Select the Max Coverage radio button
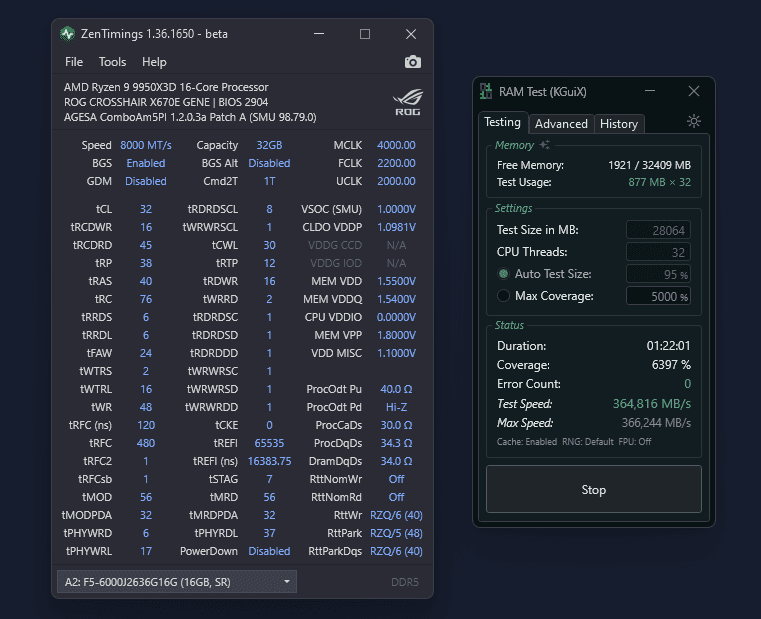Viewport: 761px width, 619px height. point(503,296)
